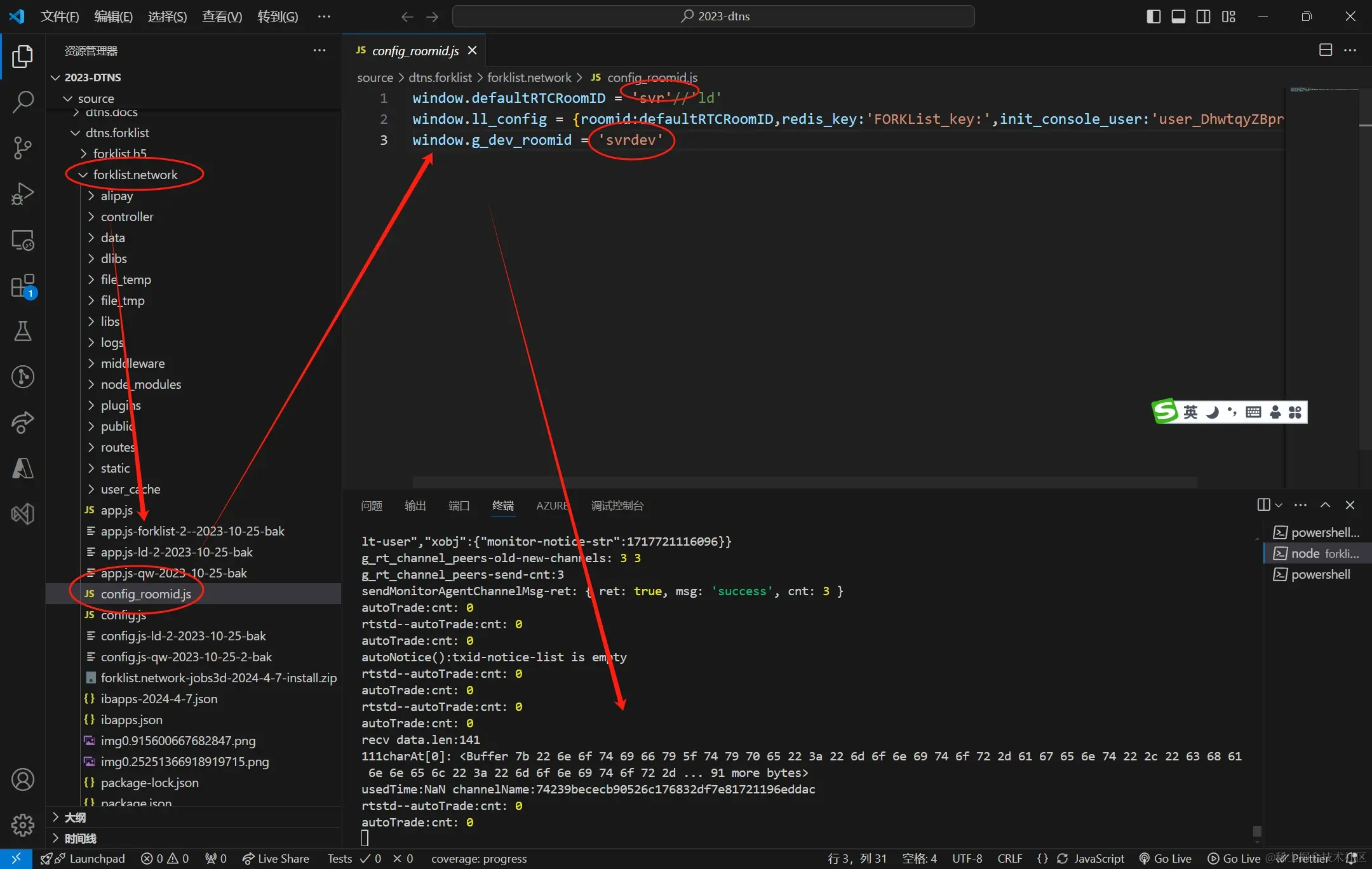
Task: Open the Extensions view with badge
Action: point(23,286)
